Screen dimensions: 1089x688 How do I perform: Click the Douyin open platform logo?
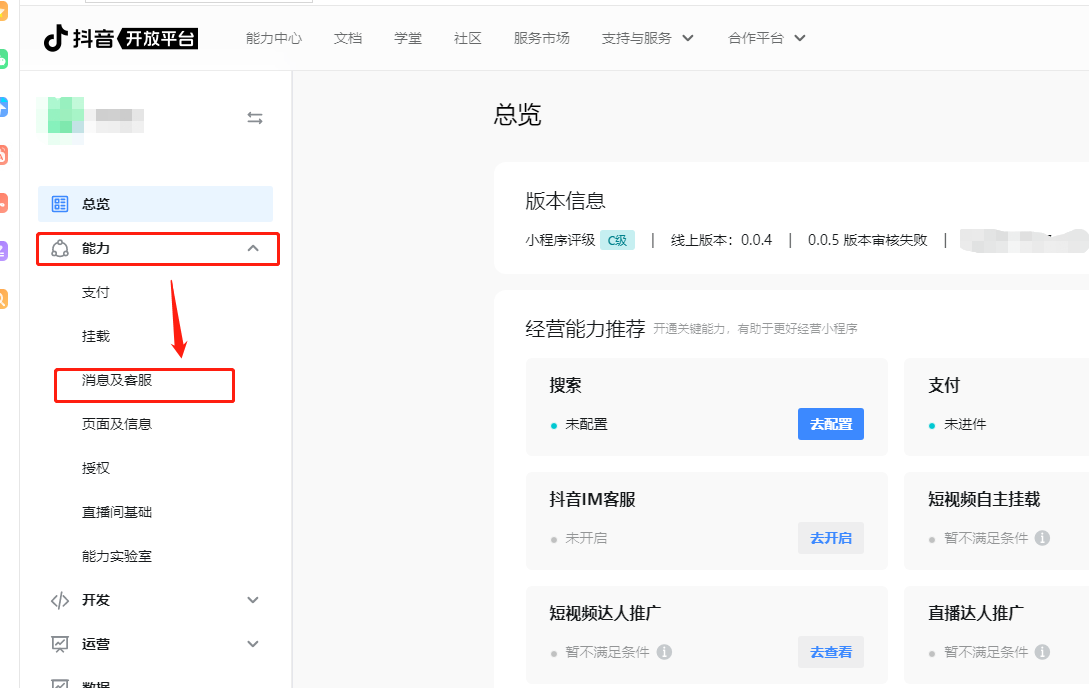coord(121,38)
